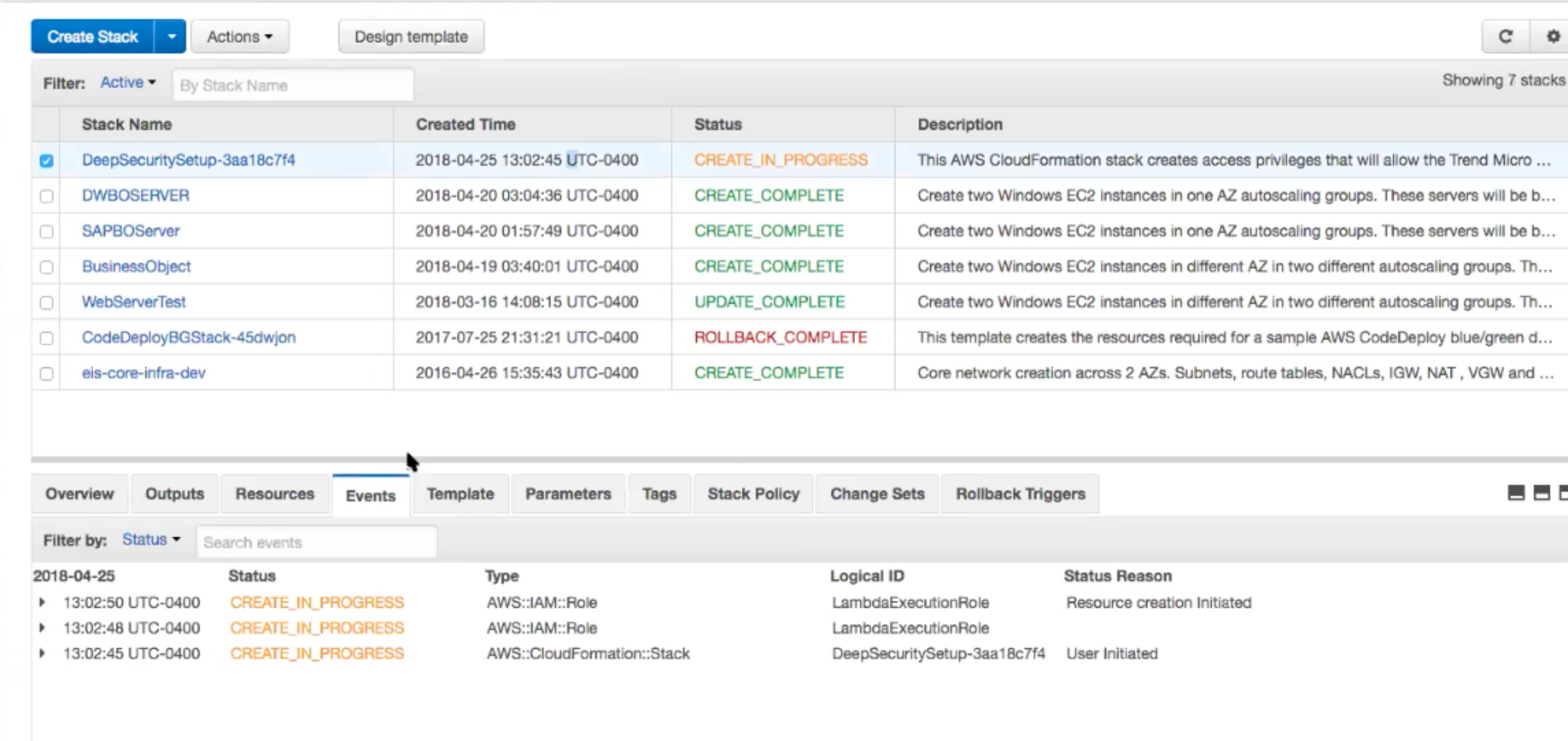
Task: Click the Design template button
Action: (x=411, y=36)
